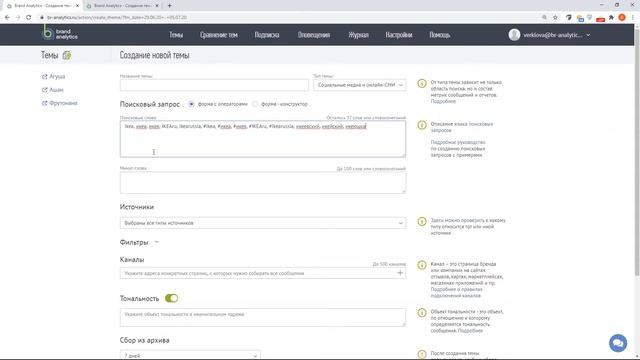Open the Chrome three-dot menu
This screenshot has width=640, height=360.
tap(633, 18)
